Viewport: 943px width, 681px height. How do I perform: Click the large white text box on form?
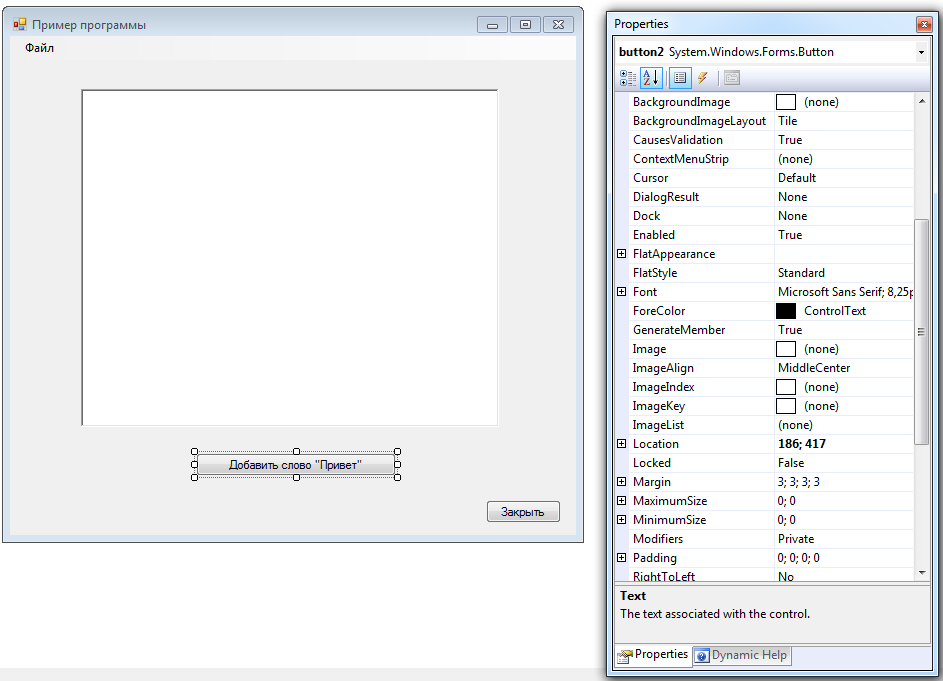pos(290,258)
